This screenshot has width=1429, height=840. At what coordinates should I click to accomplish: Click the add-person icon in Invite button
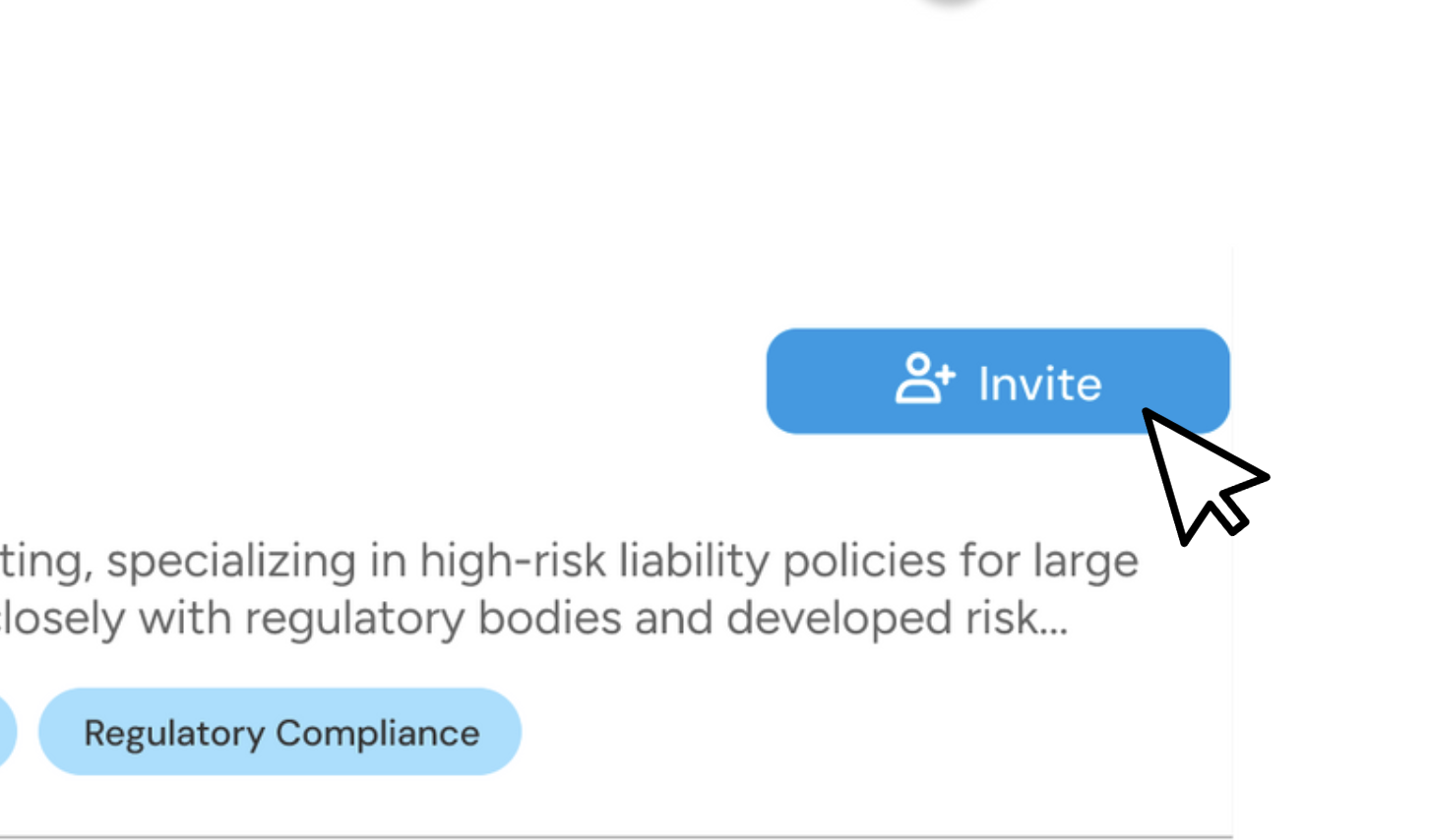(924, 379)
